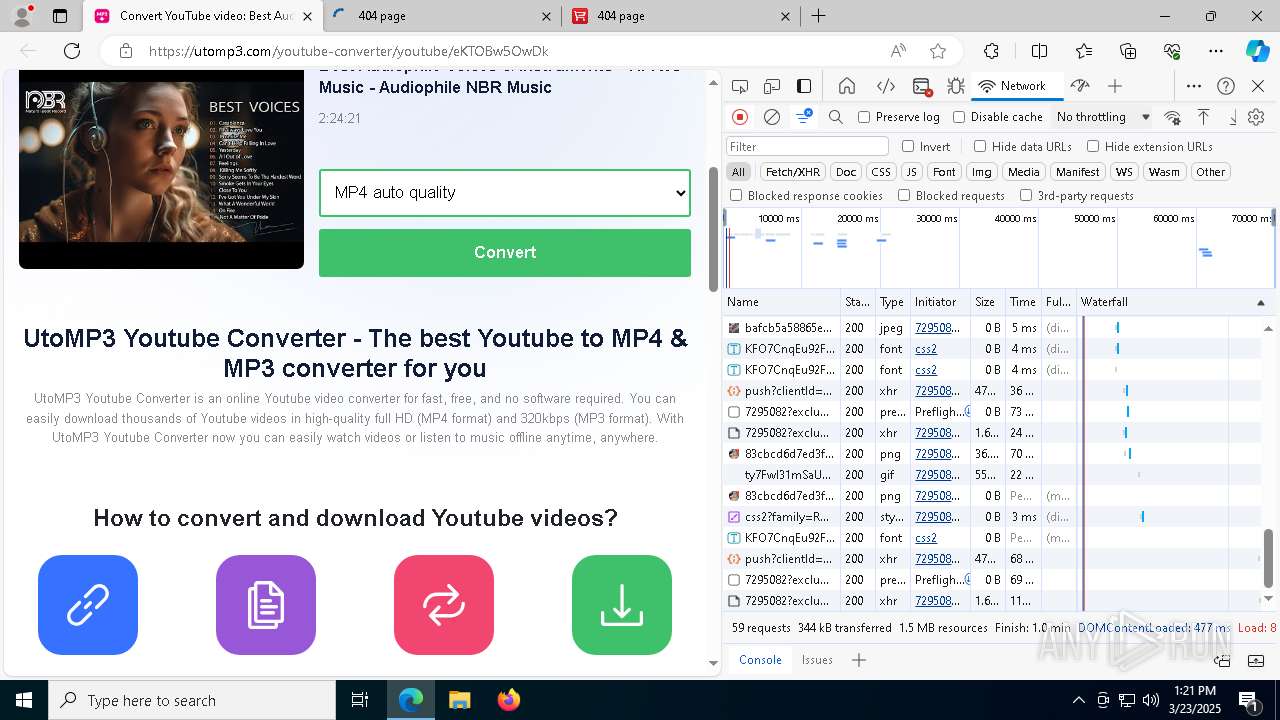Screen dimensions: 1280x720
Task: Add this page to favorites star
Action: click(938, 51)
